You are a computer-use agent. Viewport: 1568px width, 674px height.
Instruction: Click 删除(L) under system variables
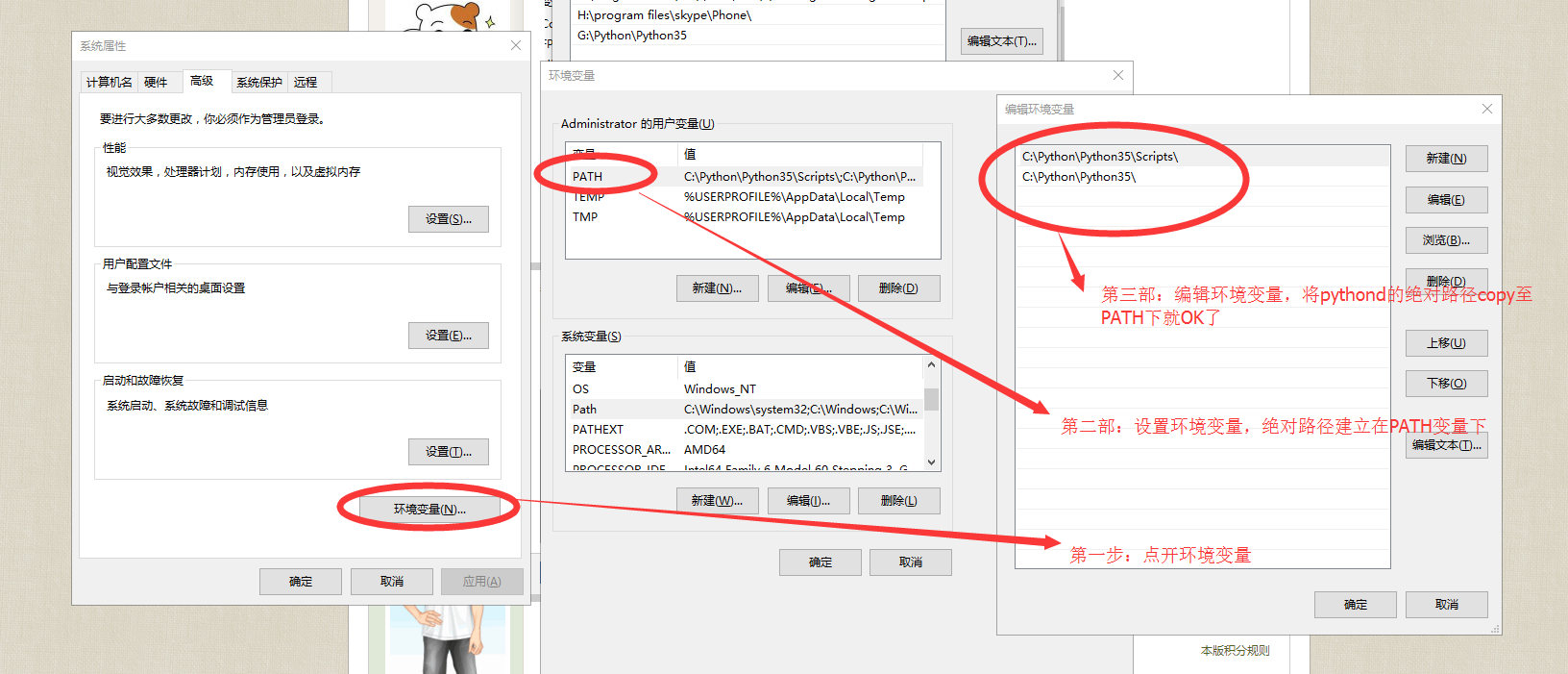coord(898,501)
